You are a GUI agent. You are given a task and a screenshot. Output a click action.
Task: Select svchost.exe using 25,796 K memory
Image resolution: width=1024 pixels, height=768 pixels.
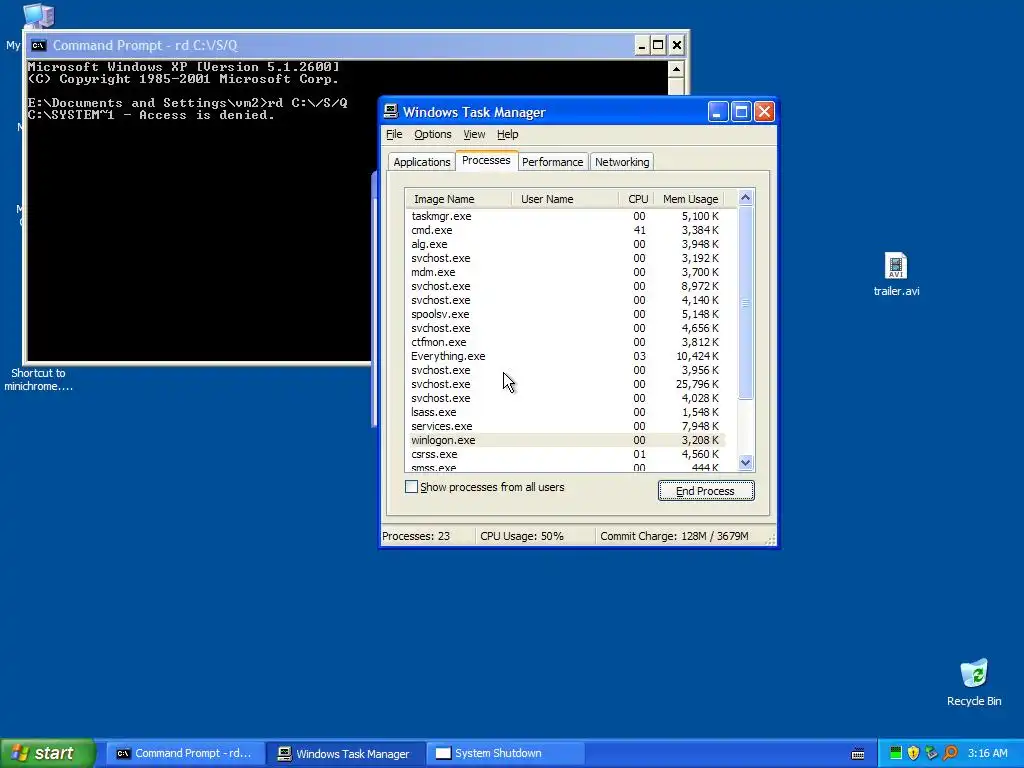(x=567, y=384)
